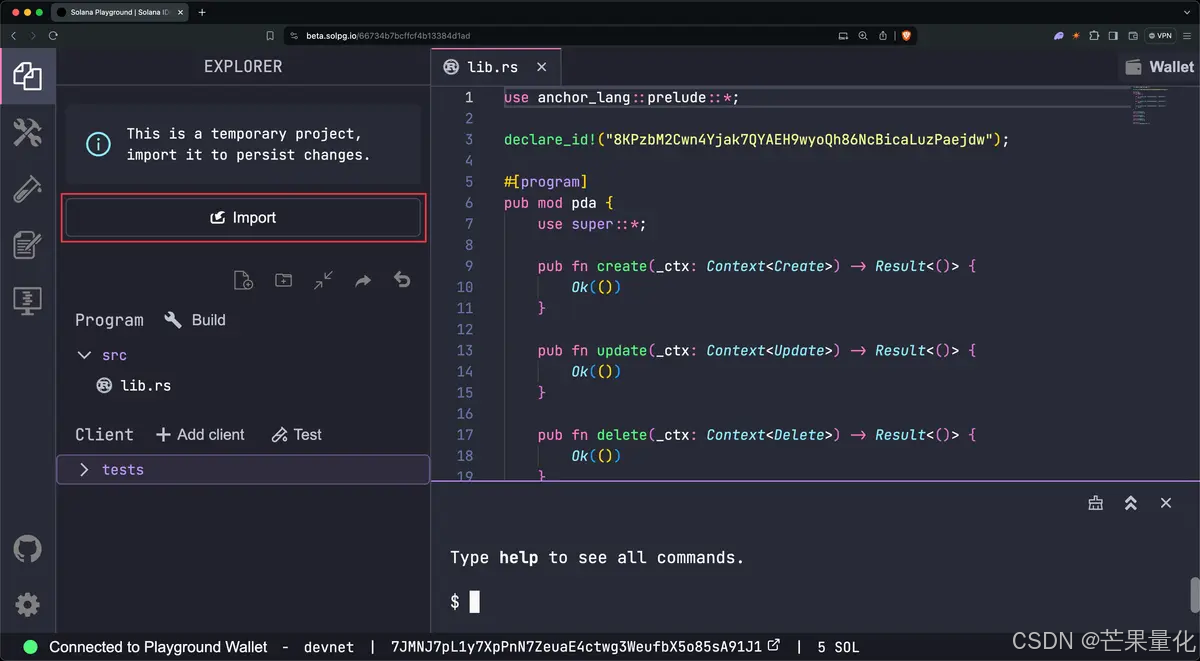Select lib.rs in the file tree
Screen dimensions: 1200x661
tap(134, 385)
